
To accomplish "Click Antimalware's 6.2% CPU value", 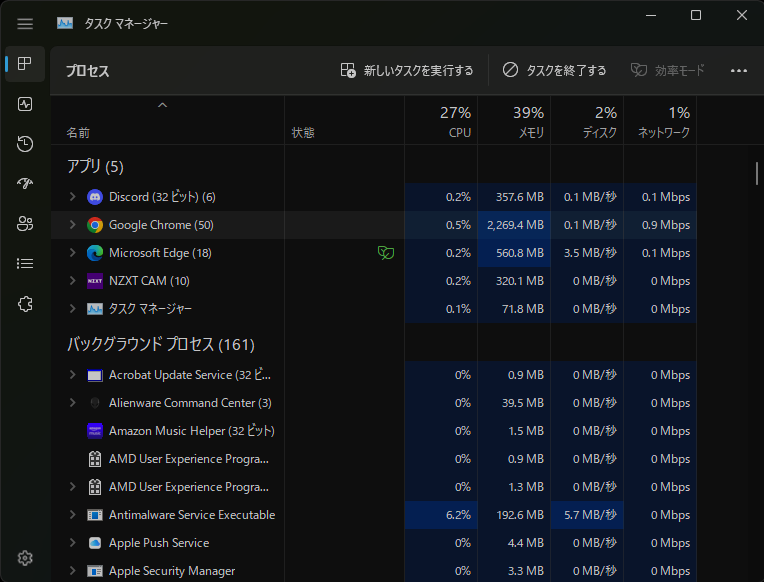I will click(x=458, y=515).
